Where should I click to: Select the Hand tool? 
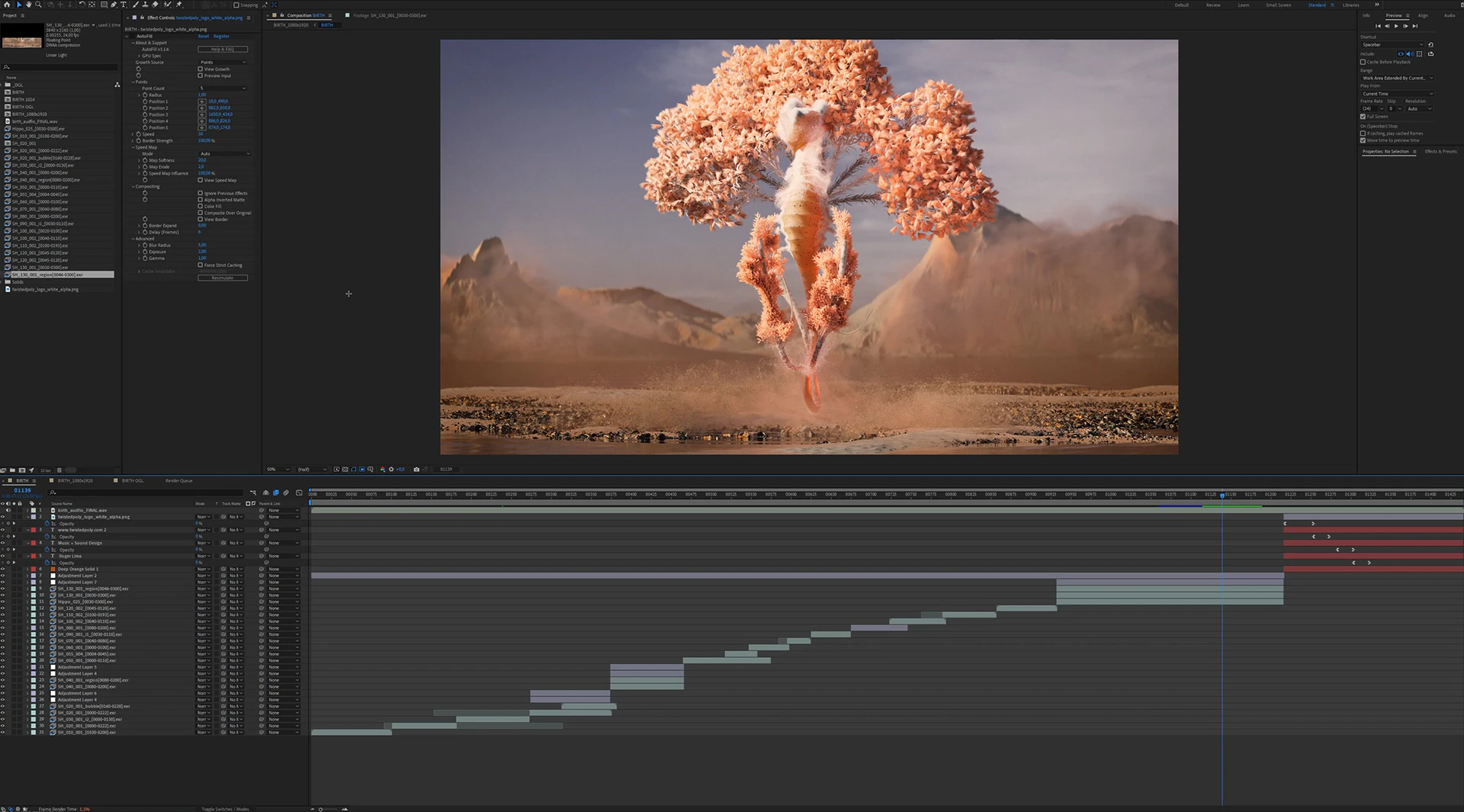(x=29, y=5)
